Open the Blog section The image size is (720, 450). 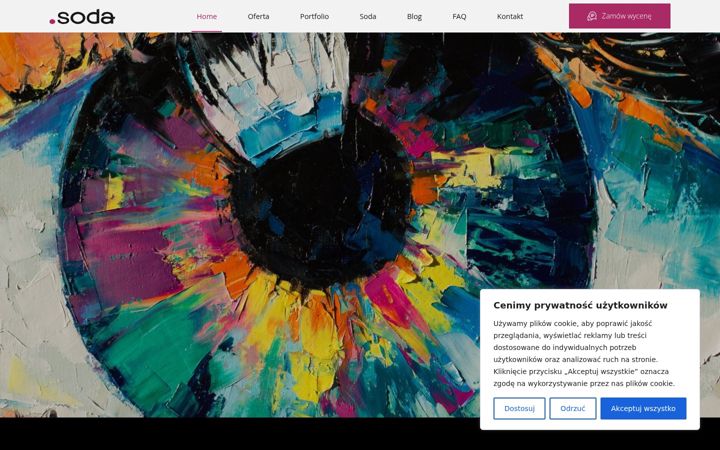click(x=414, y=16)
